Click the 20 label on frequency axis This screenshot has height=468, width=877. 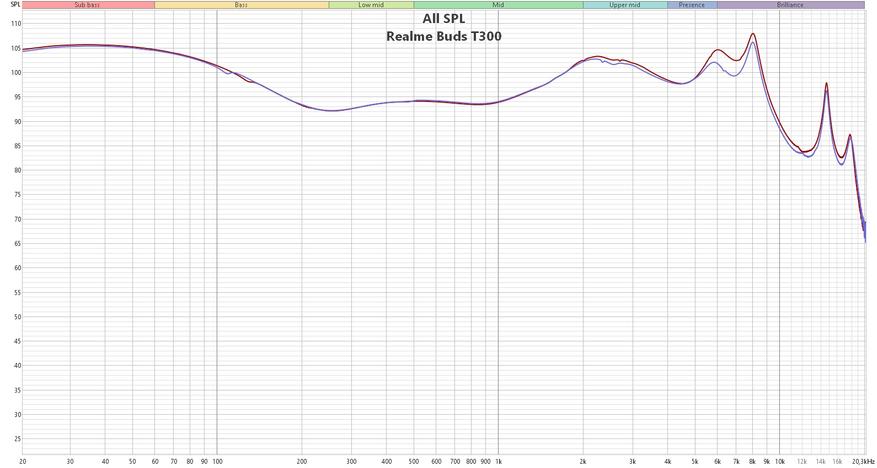coord(22,462)
